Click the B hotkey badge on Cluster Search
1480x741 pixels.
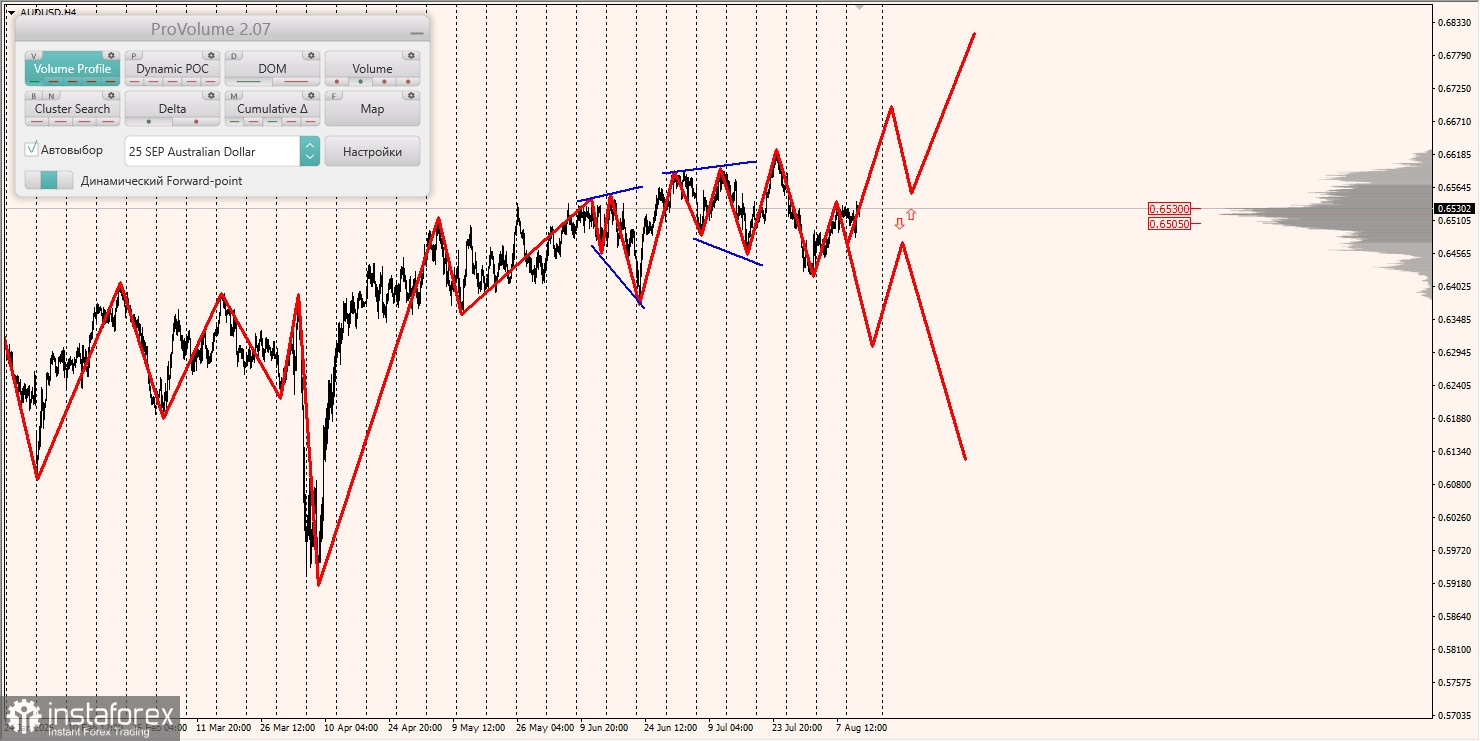tap(34, 96)
